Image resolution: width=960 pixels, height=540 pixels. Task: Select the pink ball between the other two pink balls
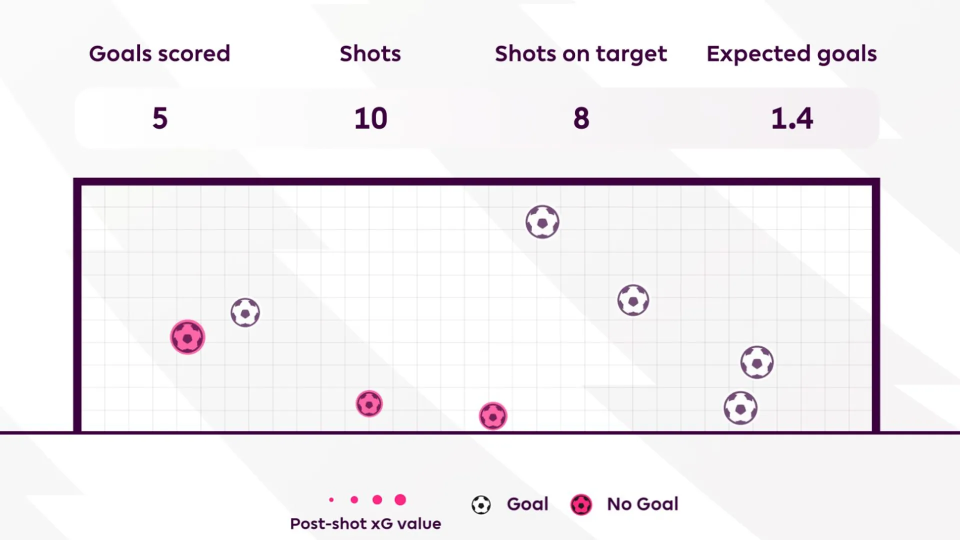[369, 404]
